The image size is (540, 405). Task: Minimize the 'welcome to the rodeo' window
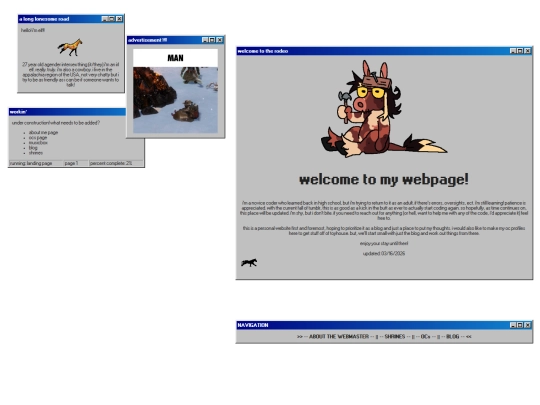[513, 51]
